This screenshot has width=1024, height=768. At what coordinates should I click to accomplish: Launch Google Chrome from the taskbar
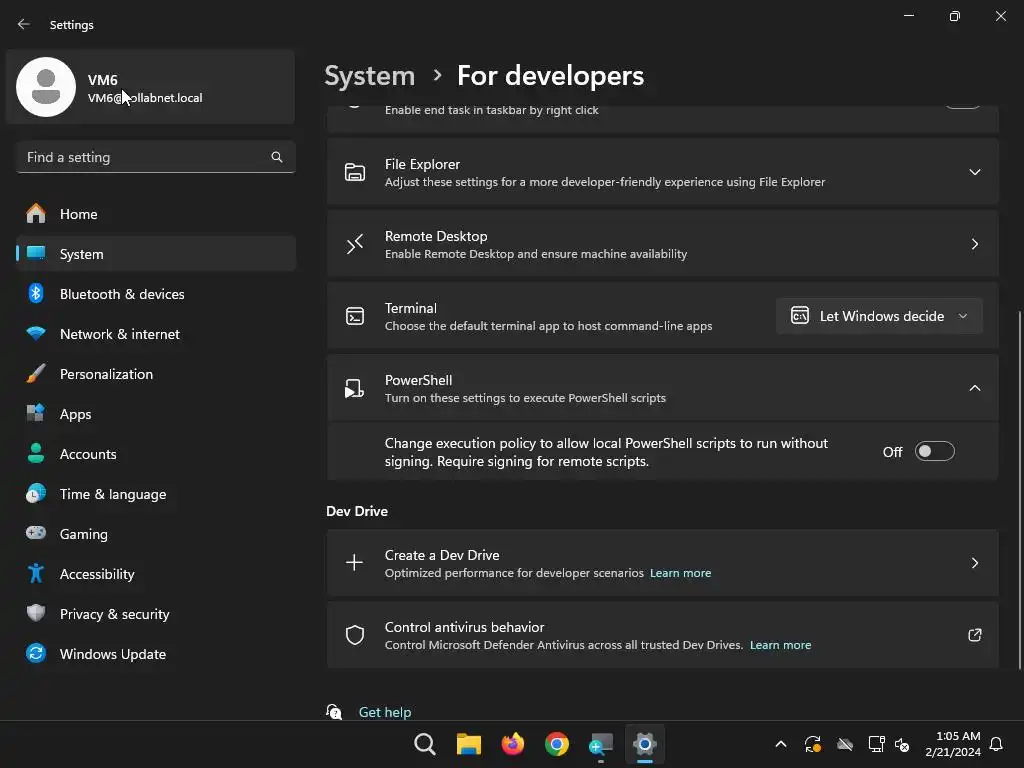557,744
